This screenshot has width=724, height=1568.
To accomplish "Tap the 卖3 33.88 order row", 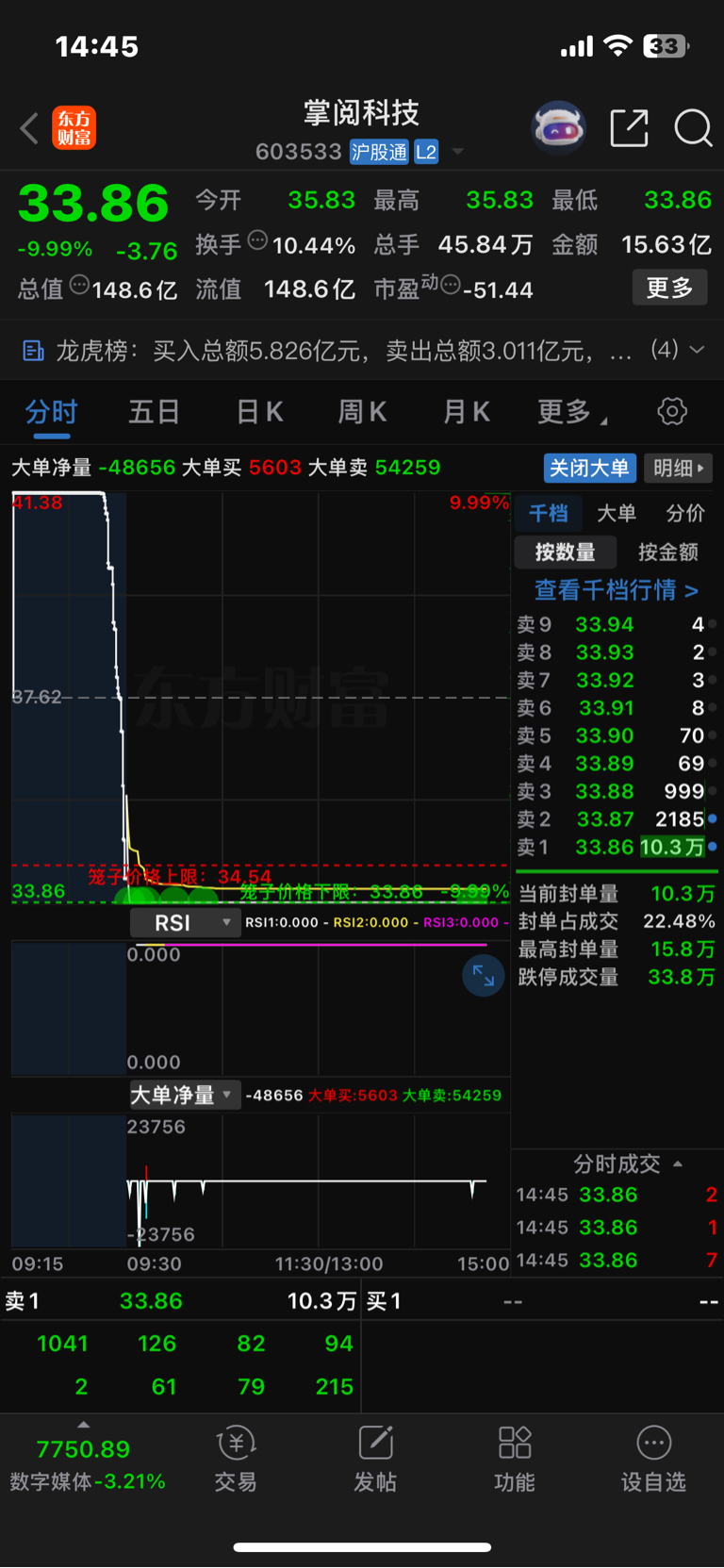I will [x=617, y=791].
